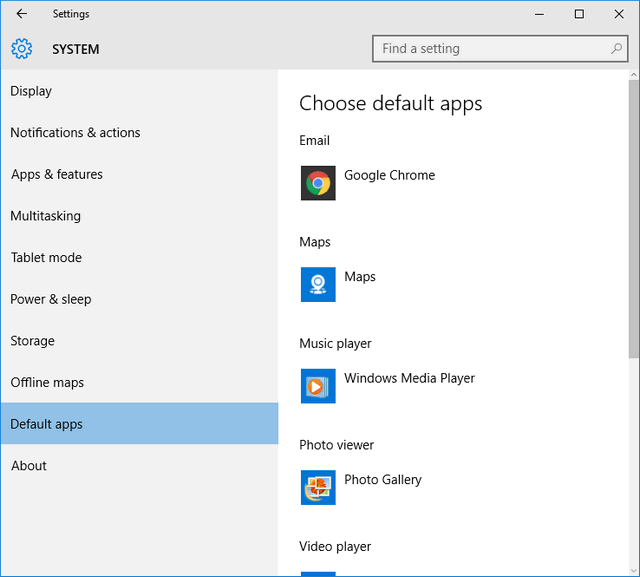Viewport: 640px width, 577px height.
Task: Open Notifications & actions settings
Action: [x=140, y=133]
